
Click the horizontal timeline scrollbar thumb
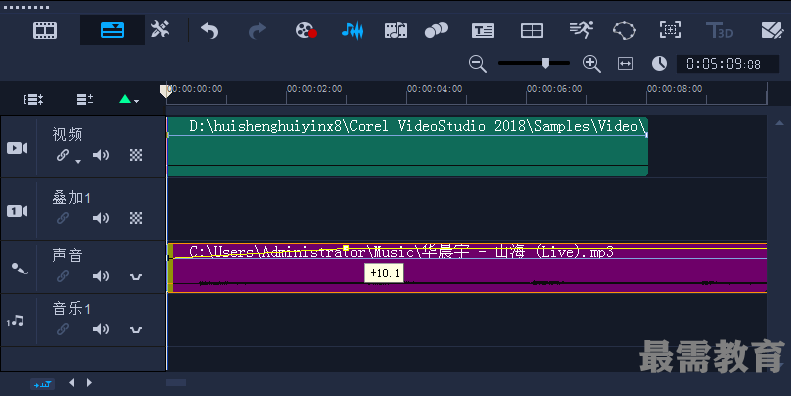pyautogui.click(x=176, y=382)
